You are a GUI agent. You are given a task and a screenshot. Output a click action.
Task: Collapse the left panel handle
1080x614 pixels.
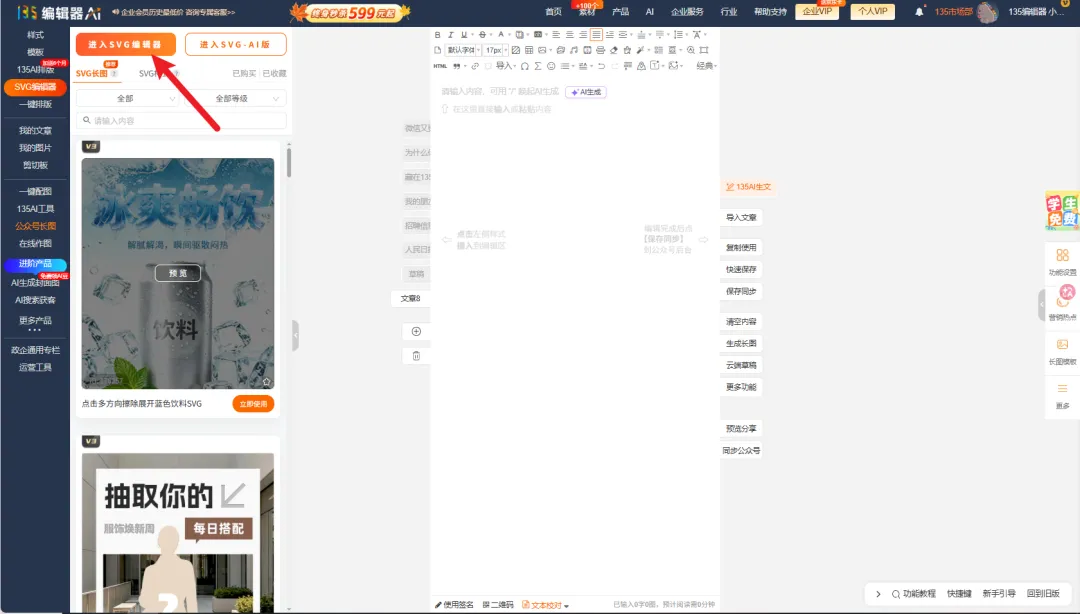pyautogui.click(x=295, y=336)
